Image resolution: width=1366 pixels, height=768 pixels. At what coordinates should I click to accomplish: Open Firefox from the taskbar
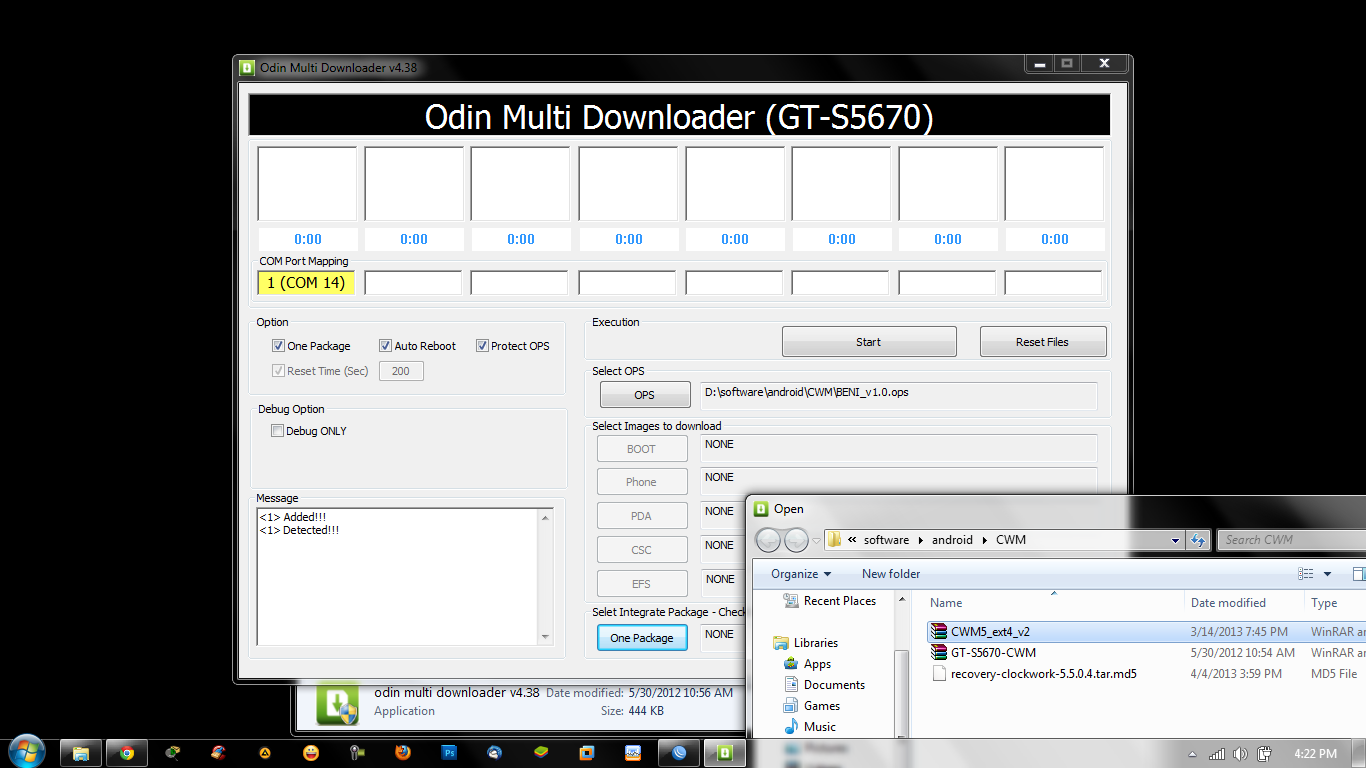coord(403,753)
